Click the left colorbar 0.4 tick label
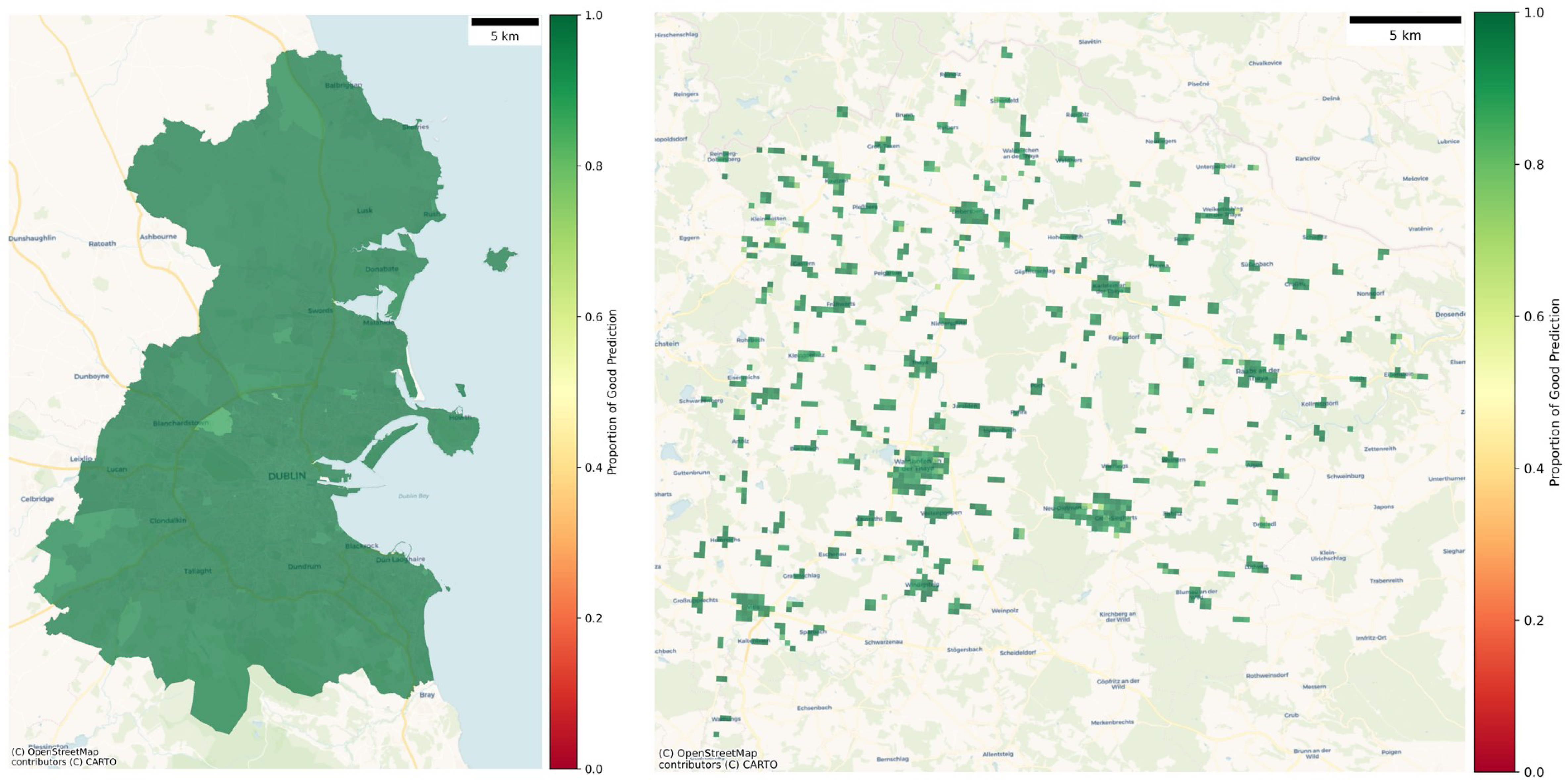Image resolution: width=1568 pixels, height=780 pixels. (593, 468)
